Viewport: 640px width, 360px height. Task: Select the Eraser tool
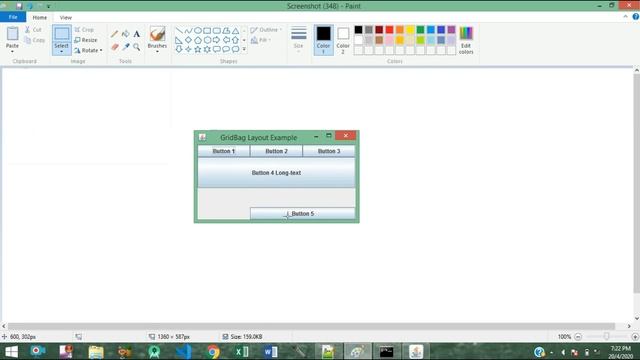[115, 47]
